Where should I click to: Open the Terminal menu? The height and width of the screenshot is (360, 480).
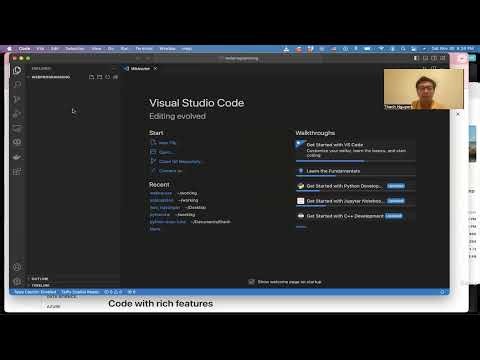[x=144, y=49]
